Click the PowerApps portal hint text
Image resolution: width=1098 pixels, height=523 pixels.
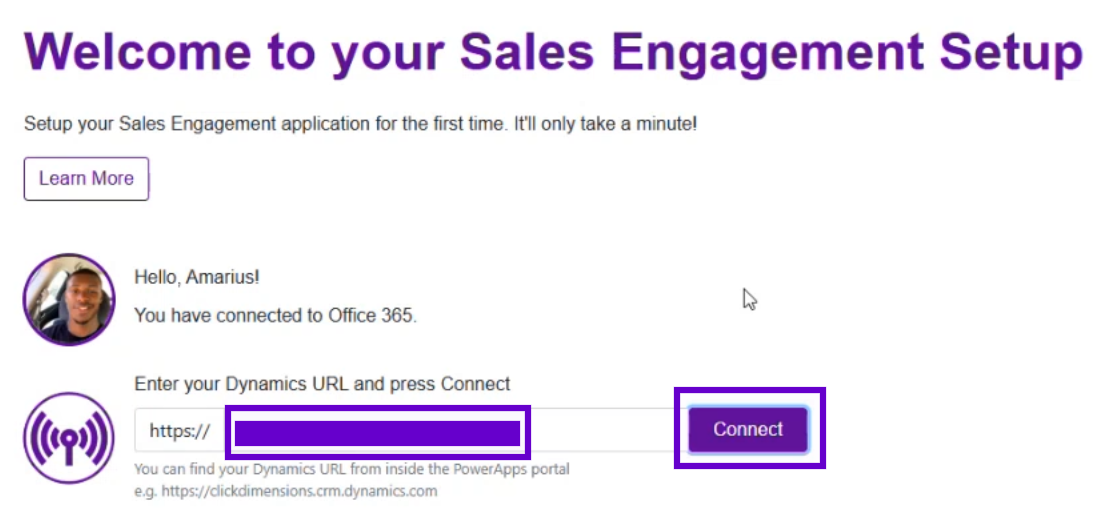pos(352,469)
